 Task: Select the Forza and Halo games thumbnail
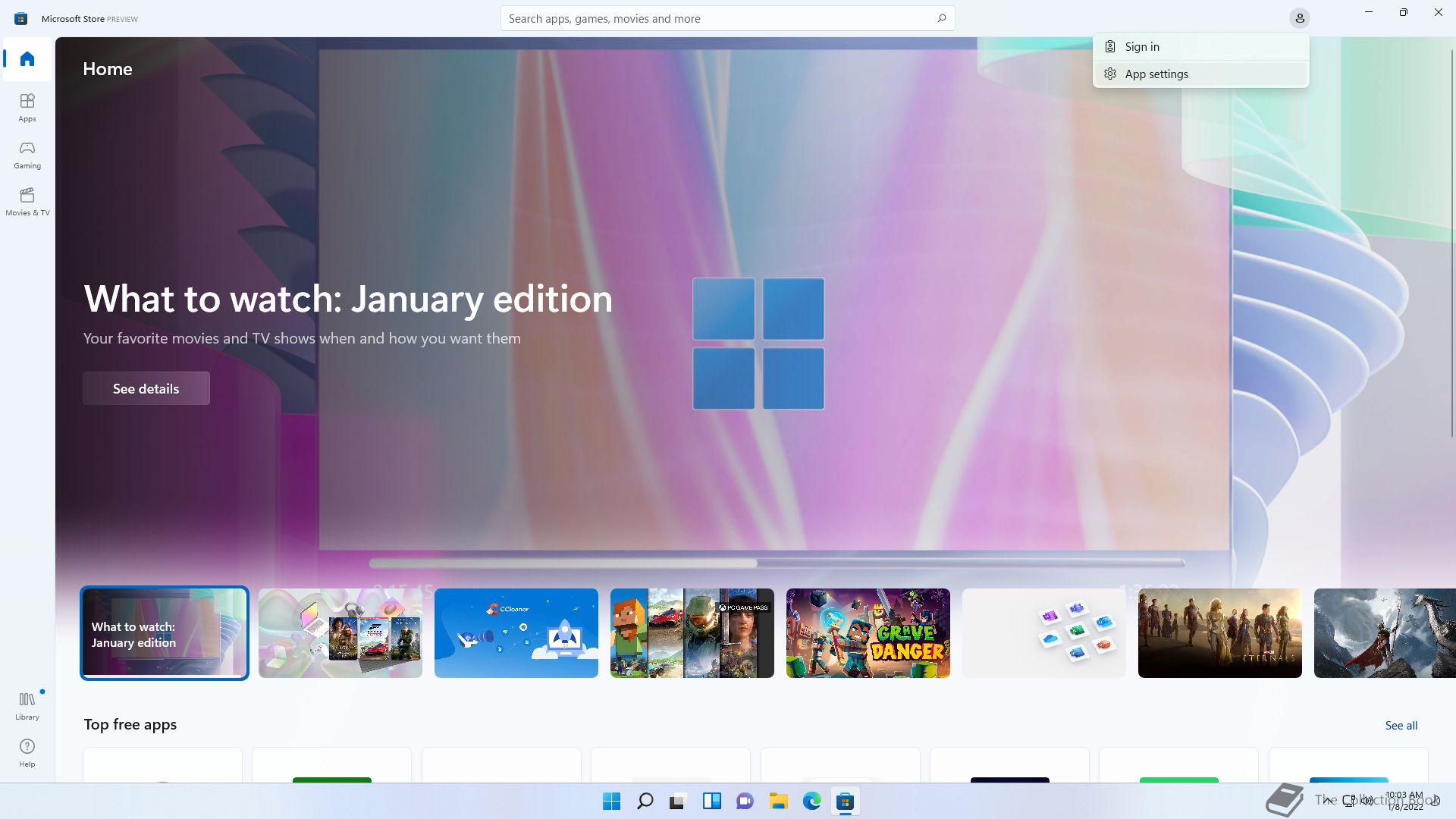click(340, 633)
